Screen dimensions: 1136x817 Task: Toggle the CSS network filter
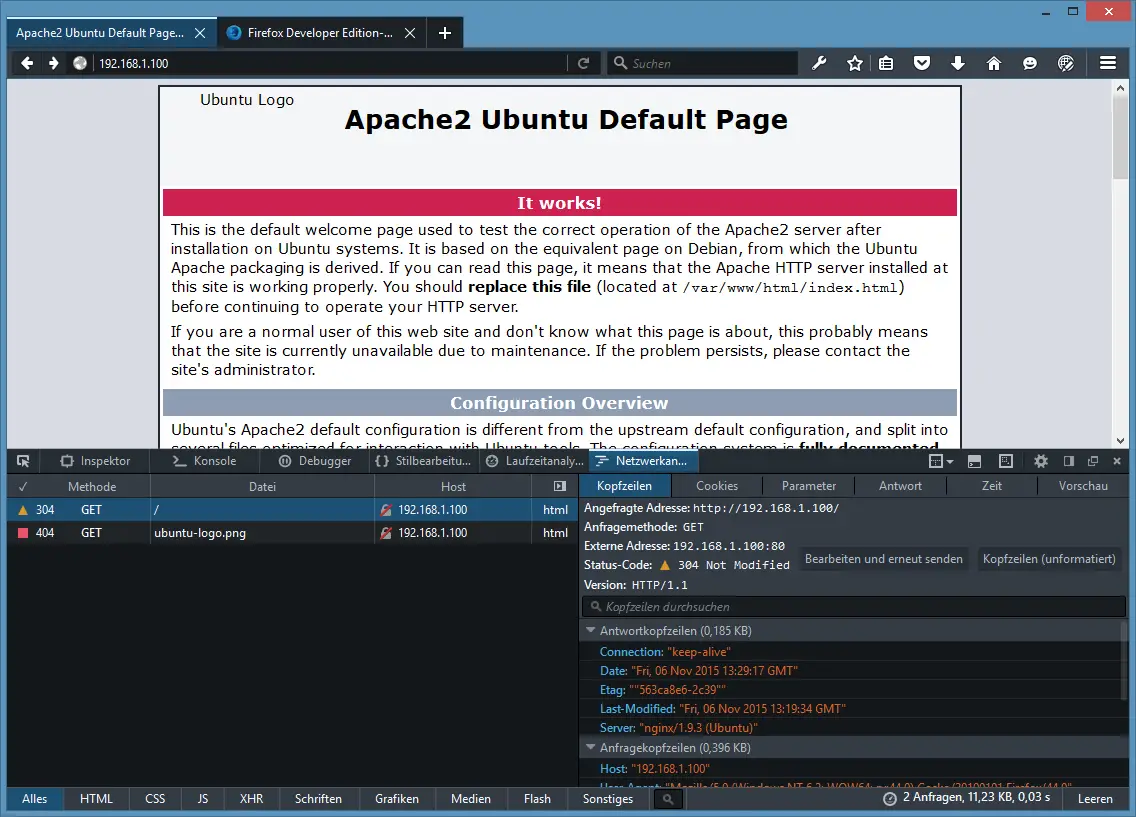pos(155,799)
